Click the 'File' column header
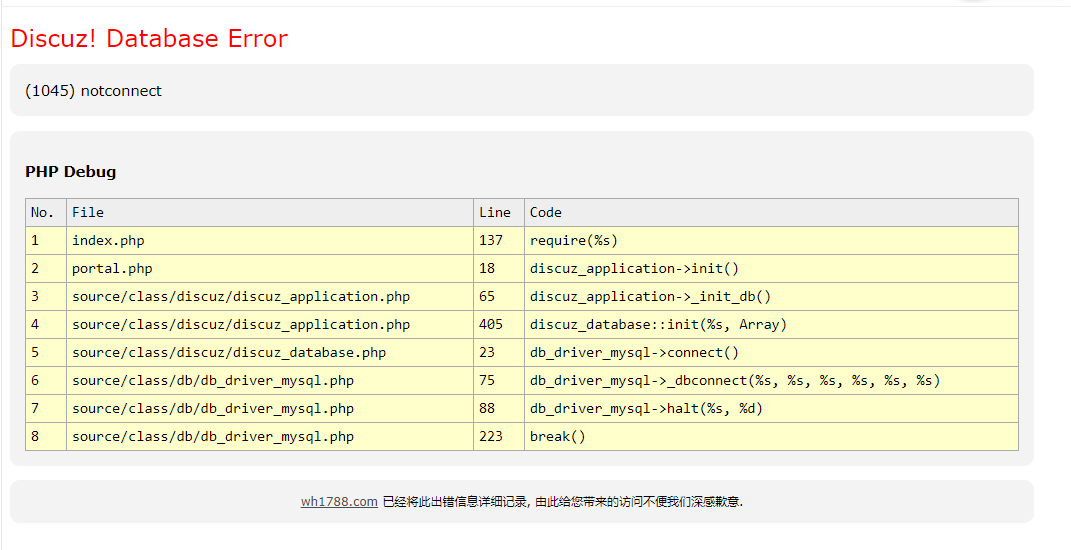Screen dimensions: 1071x550 [x=270, y=212]
